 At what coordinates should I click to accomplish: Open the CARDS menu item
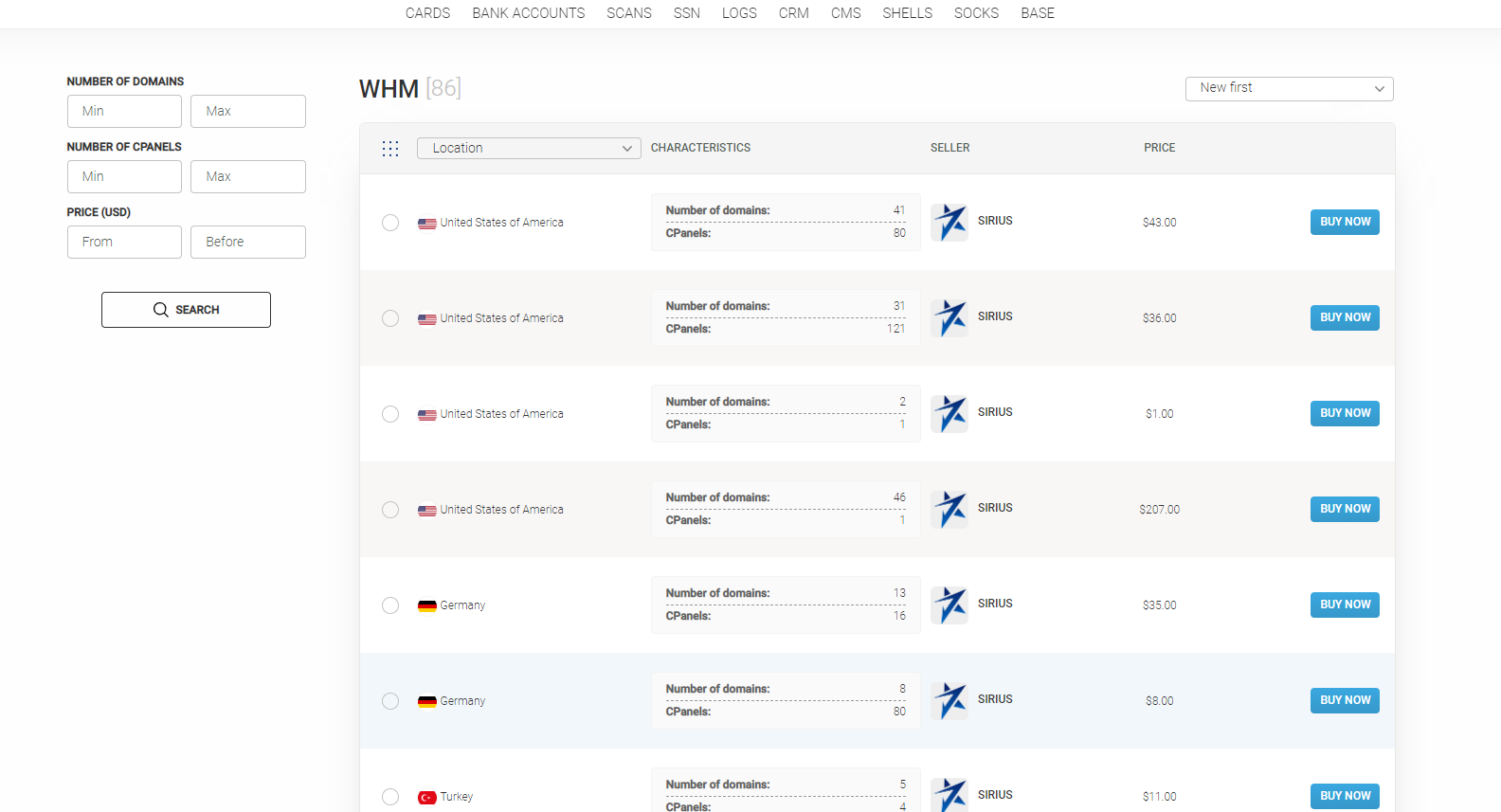(x=428, y=13)
